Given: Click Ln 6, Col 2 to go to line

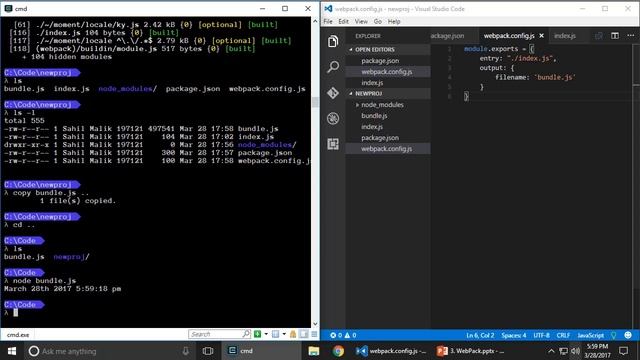Looking at the screenshot, I should coord(480,335).
